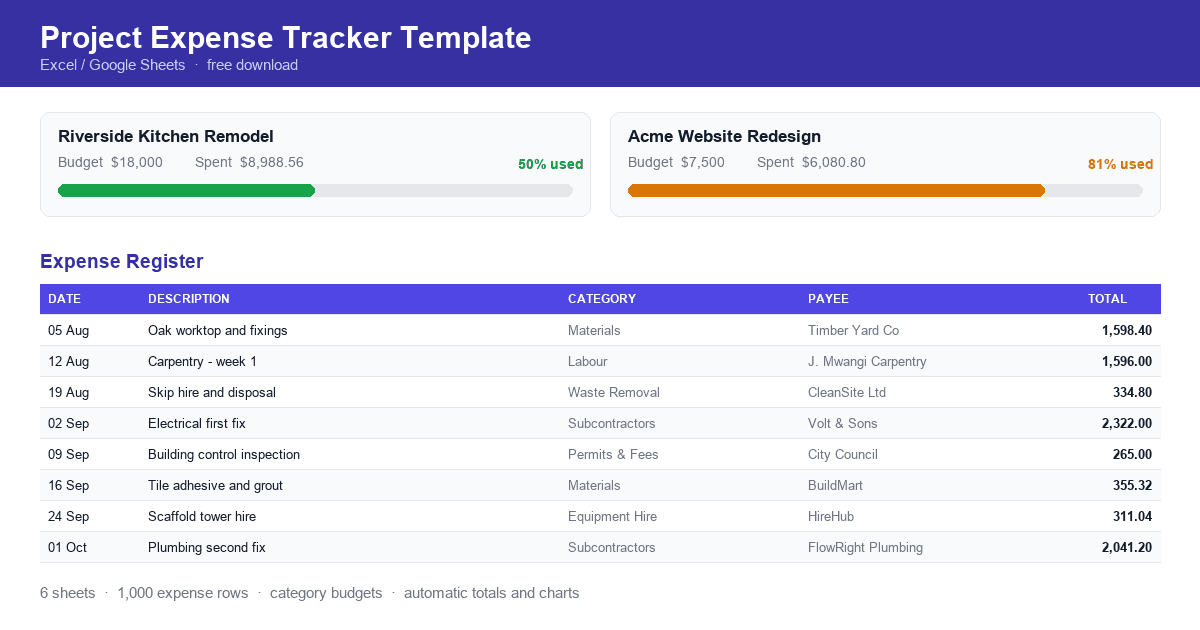
Task: Click the 355.32 total value
Action: pos(1132,485)
